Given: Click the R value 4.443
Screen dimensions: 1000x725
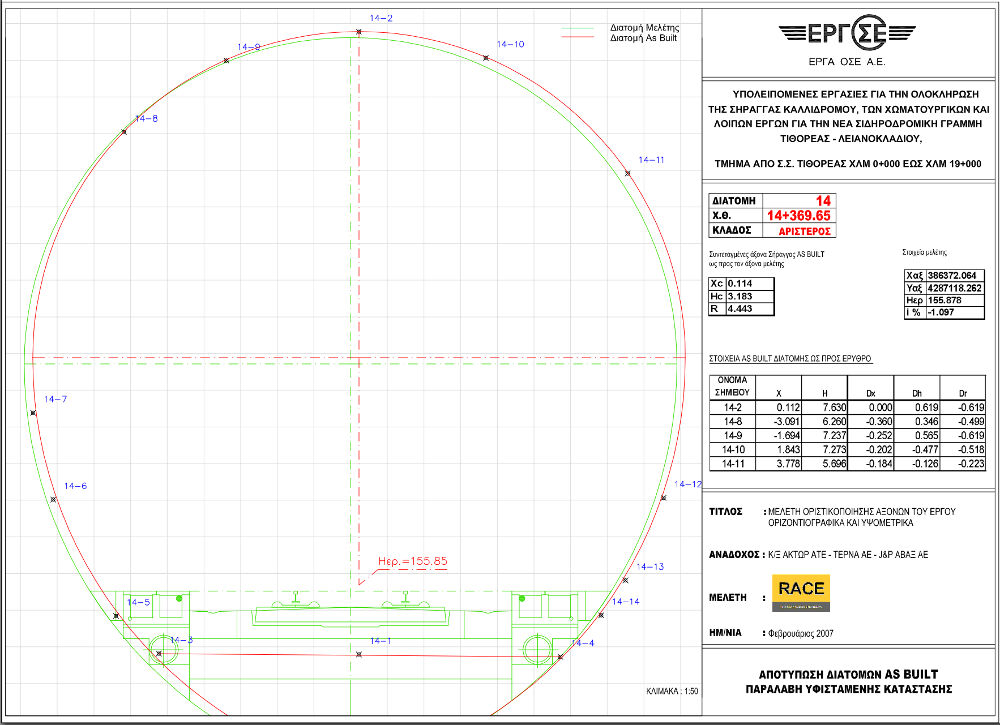Looking at the screenshot, I should tap(740, 309).
